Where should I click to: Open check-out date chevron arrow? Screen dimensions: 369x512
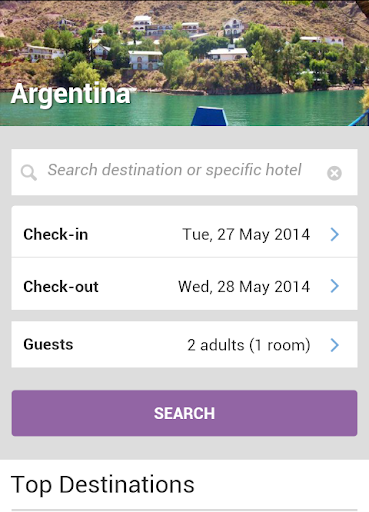pyautogui.click(x=335, y=286)
